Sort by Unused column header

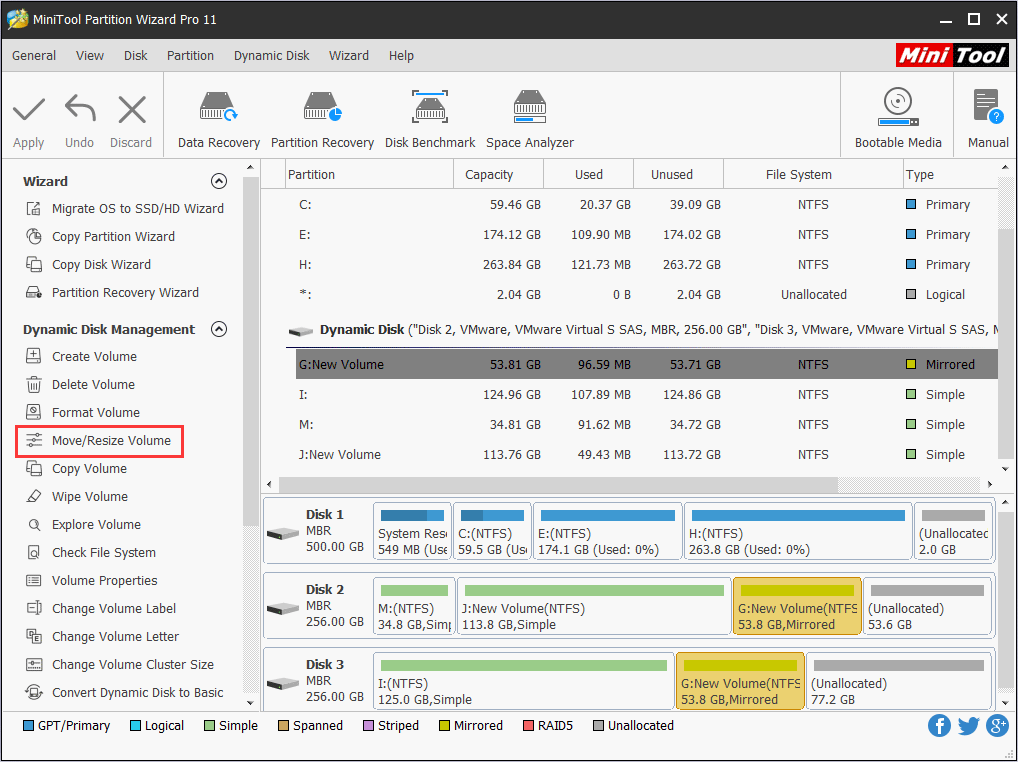pyautogui.click(x=678, y=175)
